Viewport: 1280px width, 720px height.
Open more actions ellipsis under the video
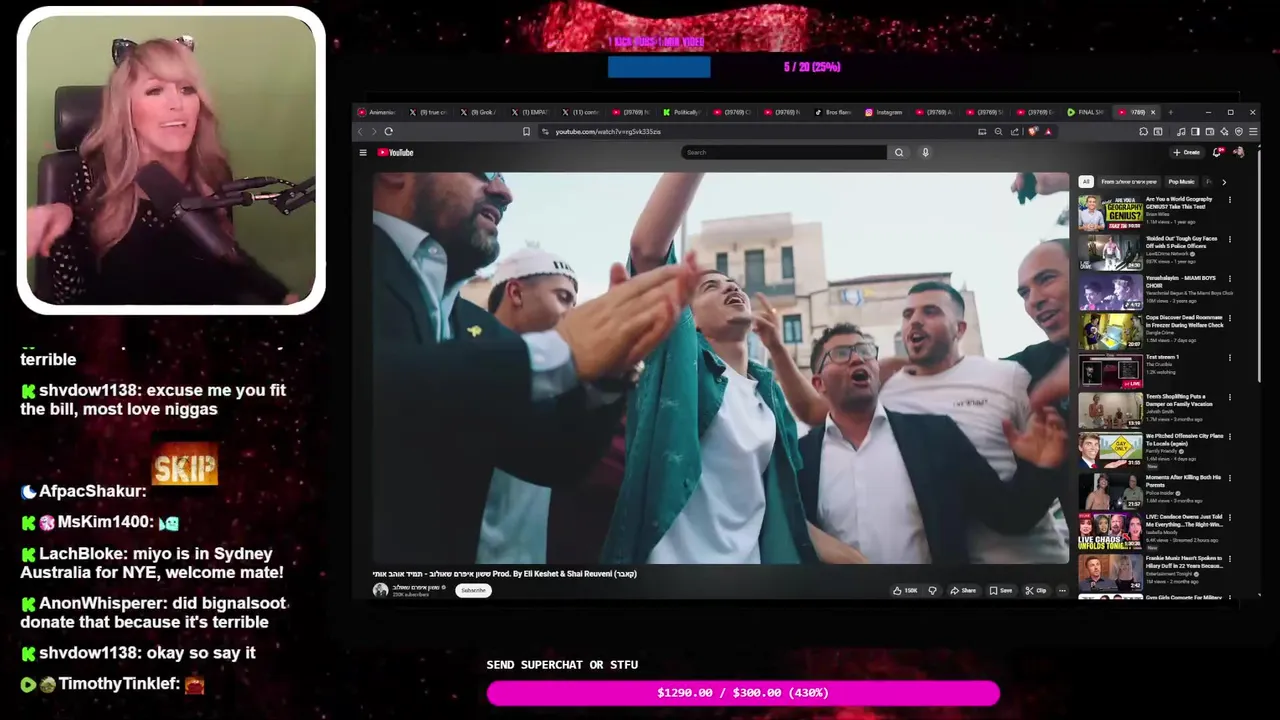coord(1062,590)
